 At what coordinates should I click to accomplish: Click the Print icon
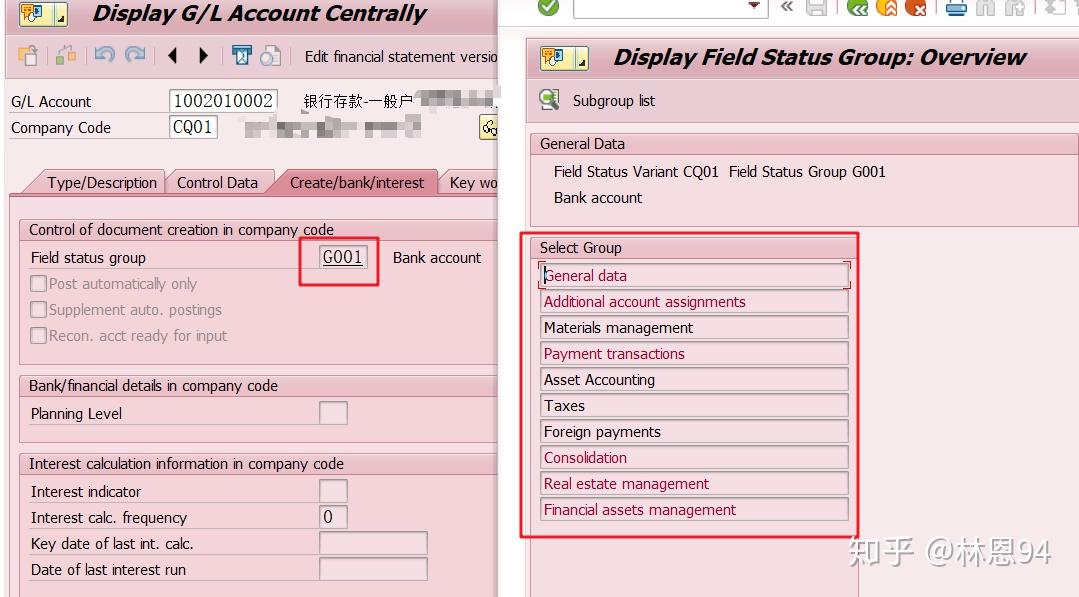pos(955,8)
